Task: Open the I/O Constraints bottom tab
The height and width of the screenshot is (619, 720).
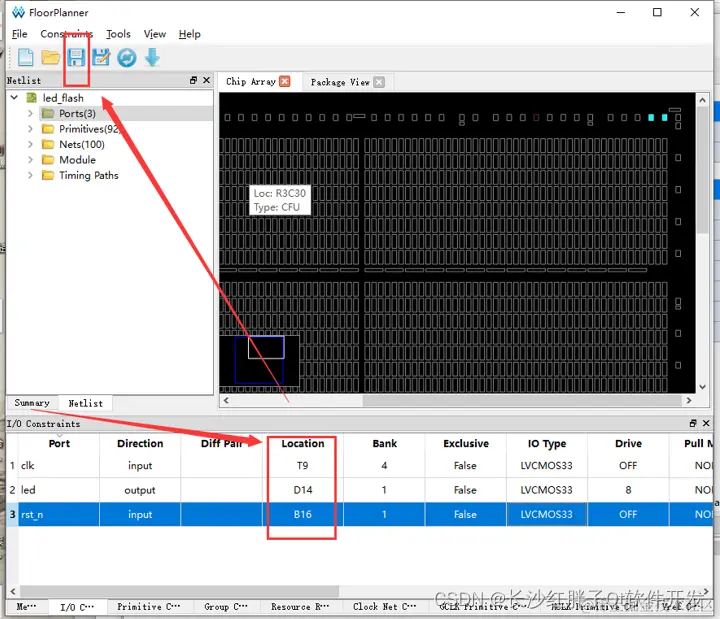Action: (77, 607)
